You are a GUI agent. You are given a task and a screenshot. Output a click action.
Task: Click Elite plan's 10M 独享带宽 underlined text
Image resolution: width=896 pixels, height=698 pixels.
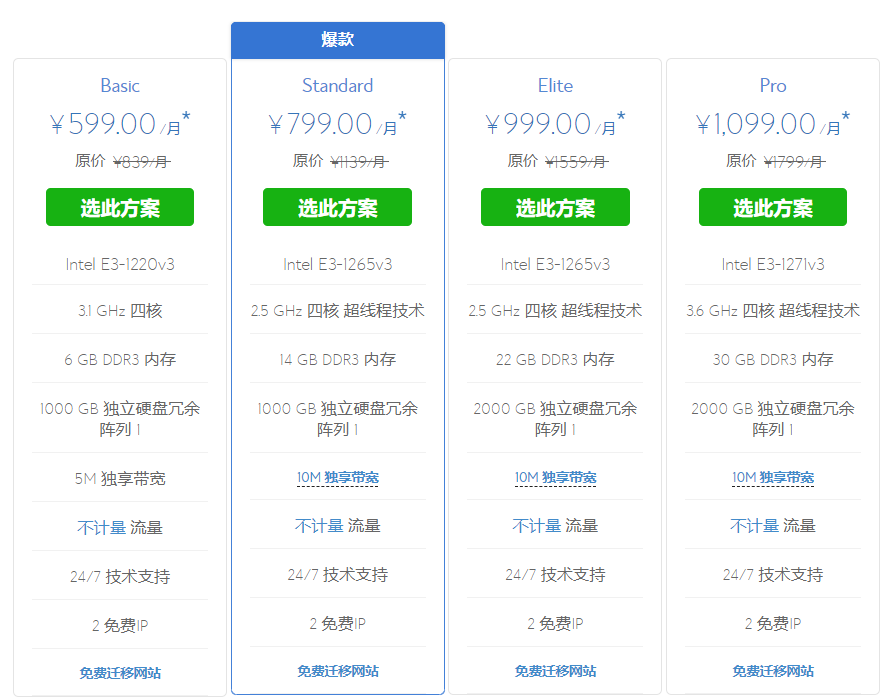pyautogui.click(x=555, y=478)
